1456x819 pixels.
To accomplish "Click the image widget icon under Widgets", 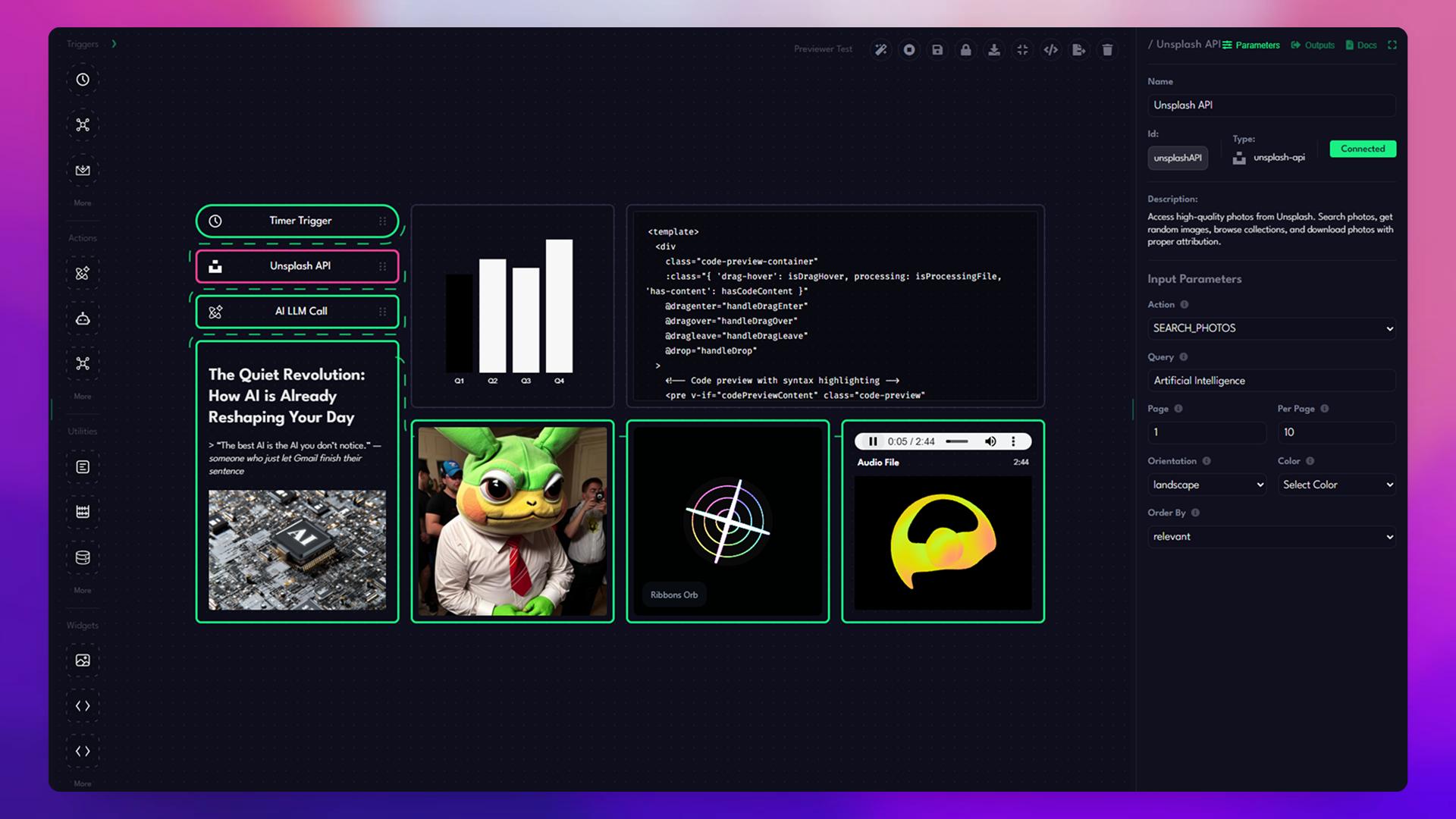I will [83, 660].
